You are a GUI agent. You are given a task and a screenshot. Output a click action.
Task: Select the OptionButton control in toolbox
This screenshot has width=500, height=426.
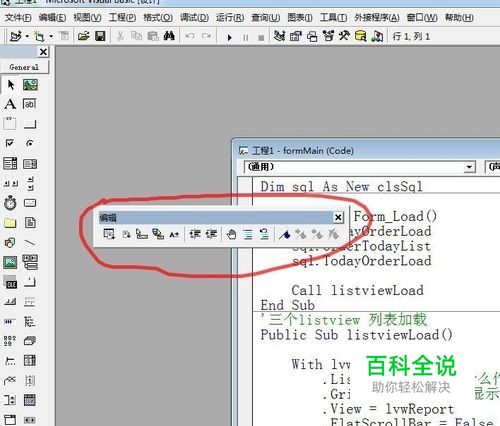[x=30, y=143]
